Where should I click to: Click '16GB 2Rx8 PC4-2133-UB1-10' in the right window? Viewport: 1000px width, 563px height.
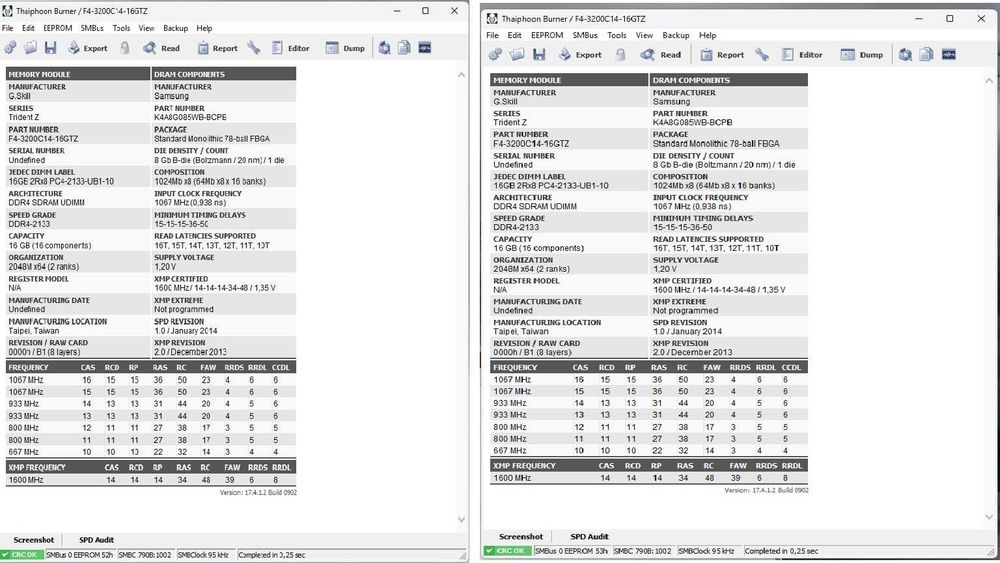[x=550, y=186]
